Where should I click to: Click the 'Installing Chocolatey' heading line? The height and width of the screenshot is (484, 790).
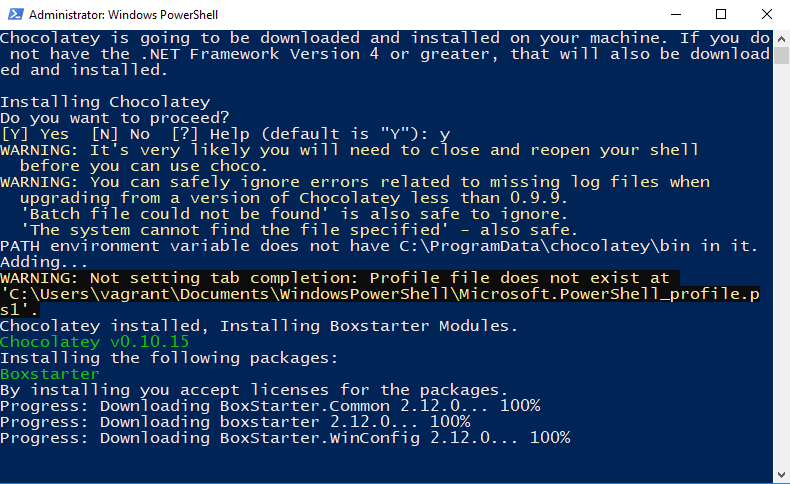[105, 102]
